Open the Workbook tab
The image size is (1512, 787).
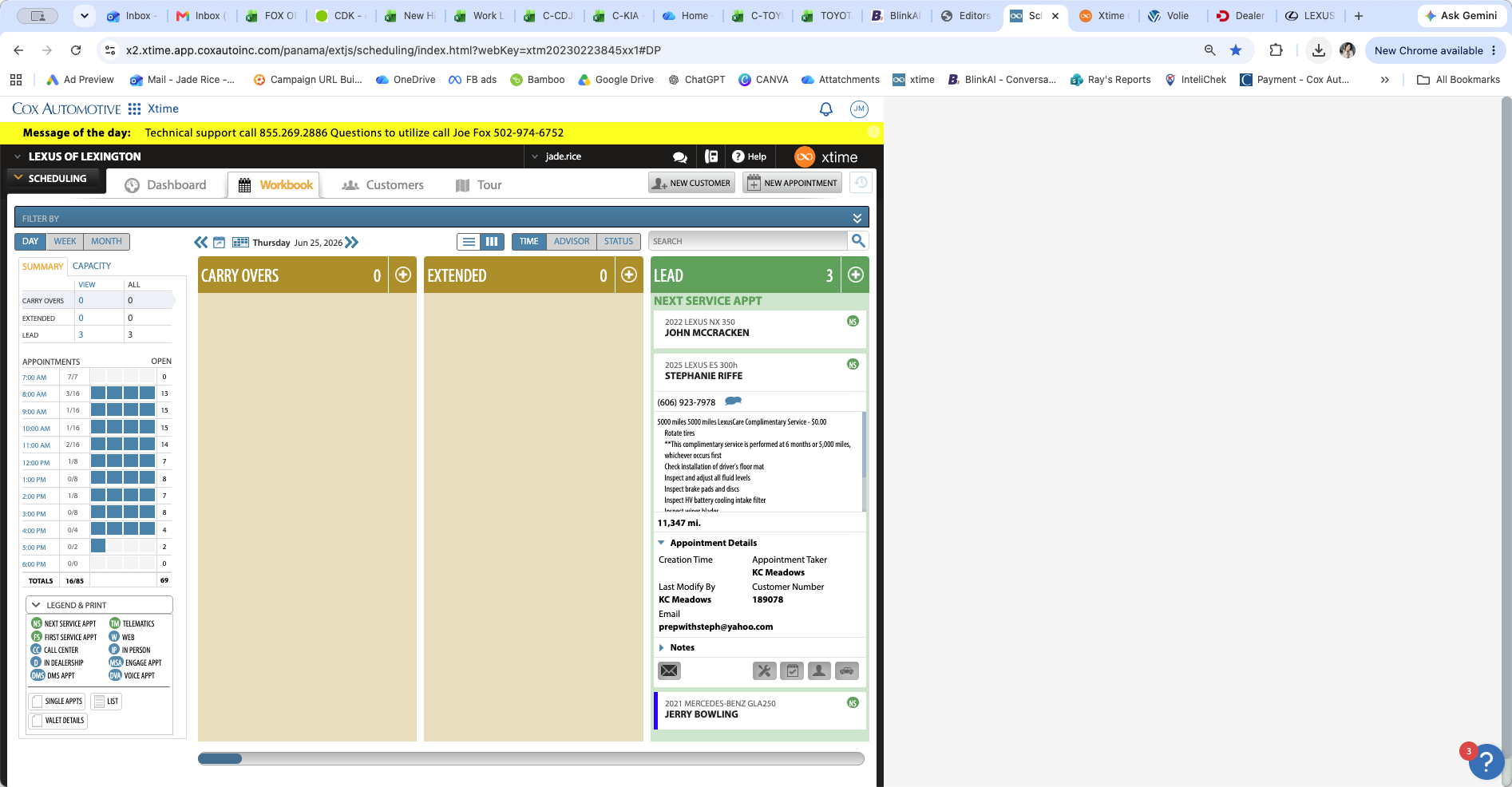(275, 184)
